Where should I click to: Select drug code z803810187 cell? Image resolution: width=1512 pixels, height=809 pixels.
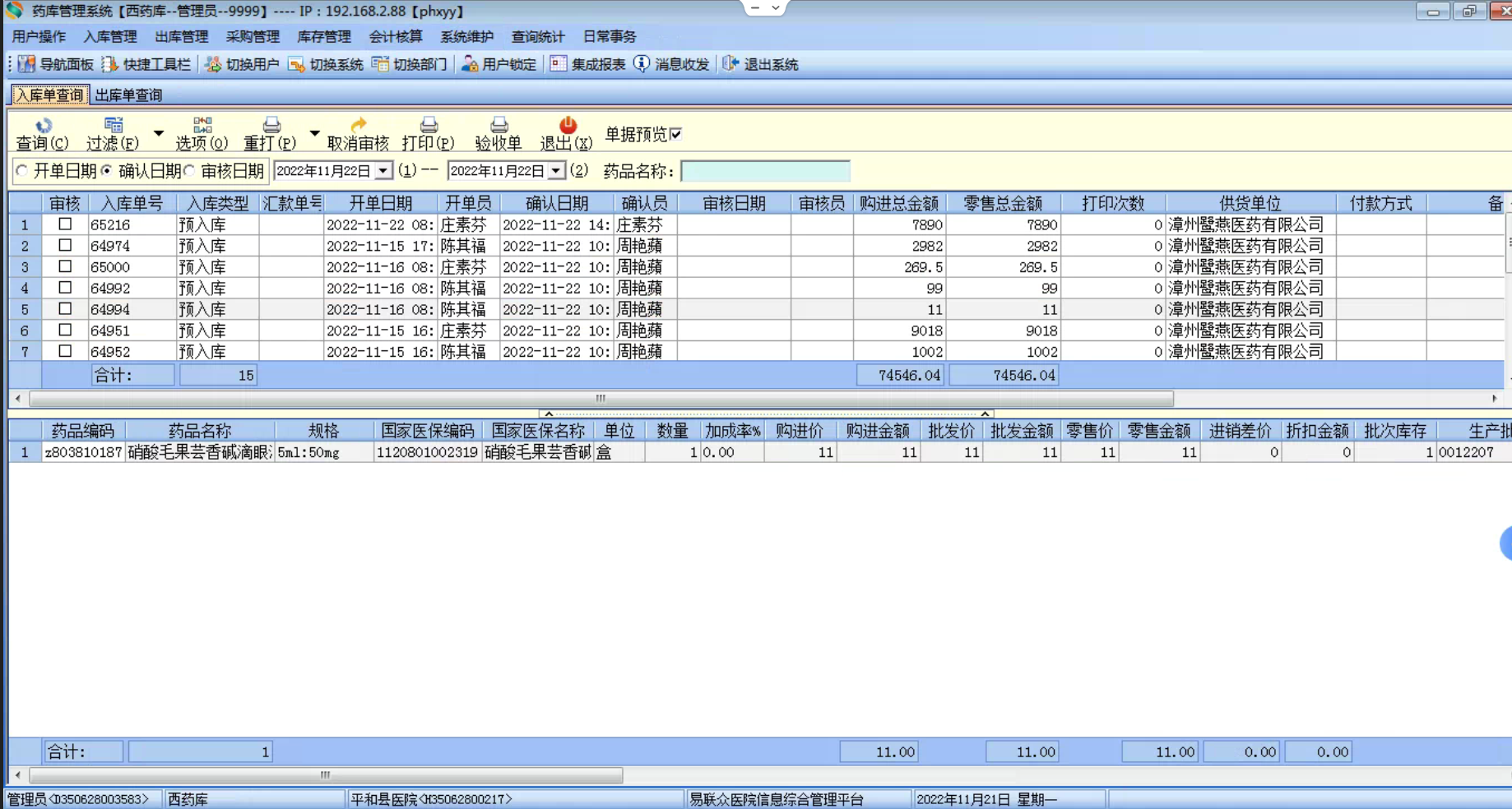[x=83, y=452]
